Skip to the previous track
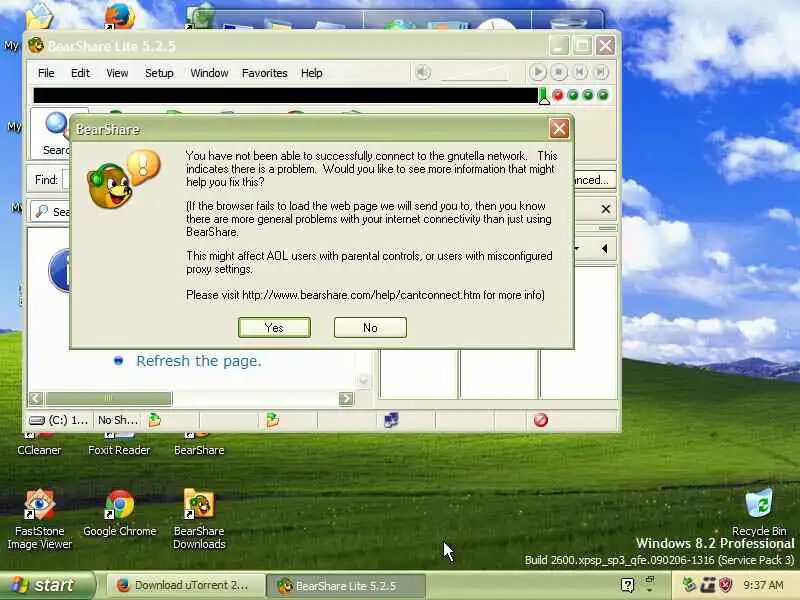Screen dimensions: 800x600 (580, 72)
